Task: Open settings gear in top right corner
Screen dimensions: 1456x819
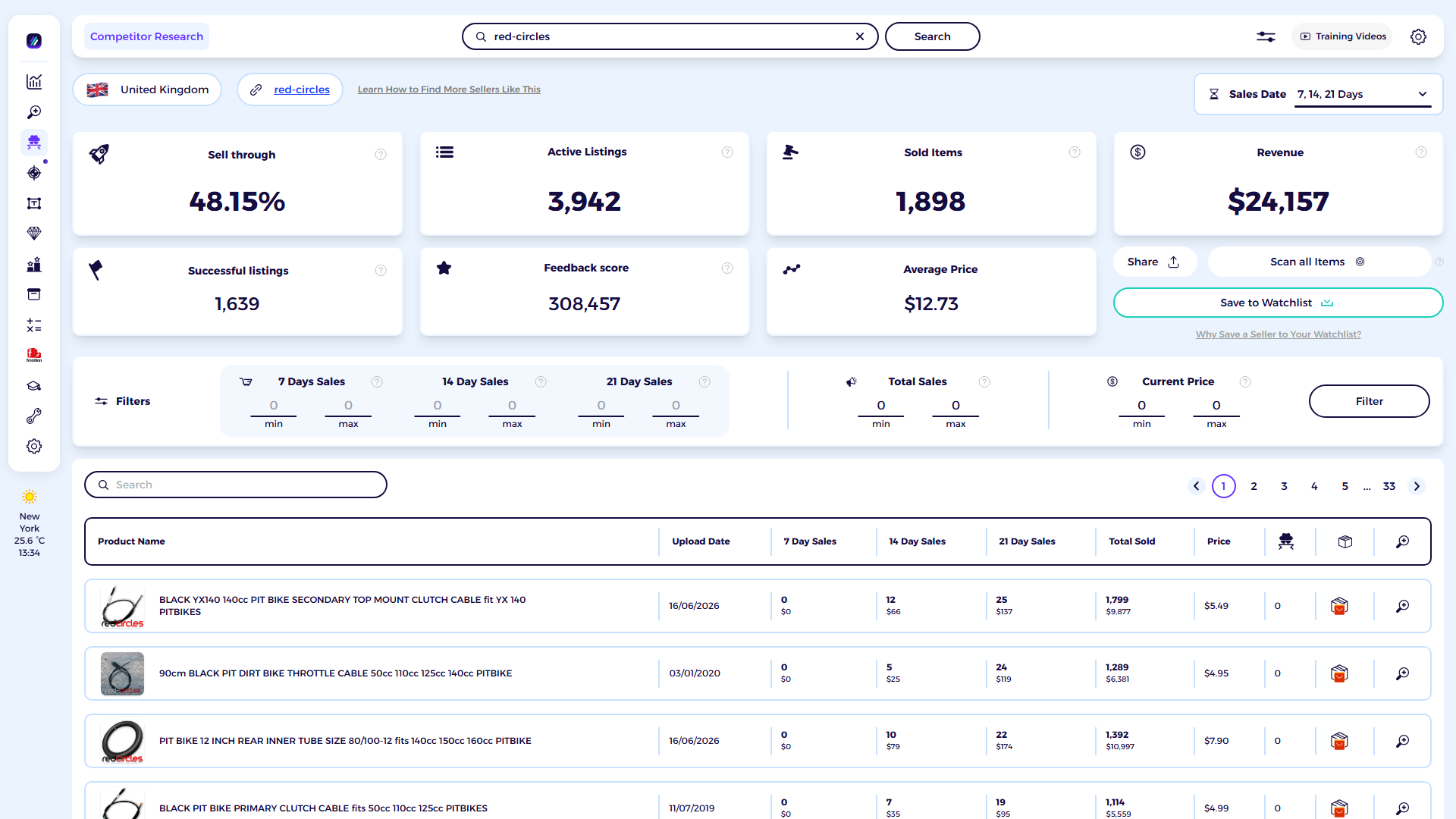Action: (1418, 36)
